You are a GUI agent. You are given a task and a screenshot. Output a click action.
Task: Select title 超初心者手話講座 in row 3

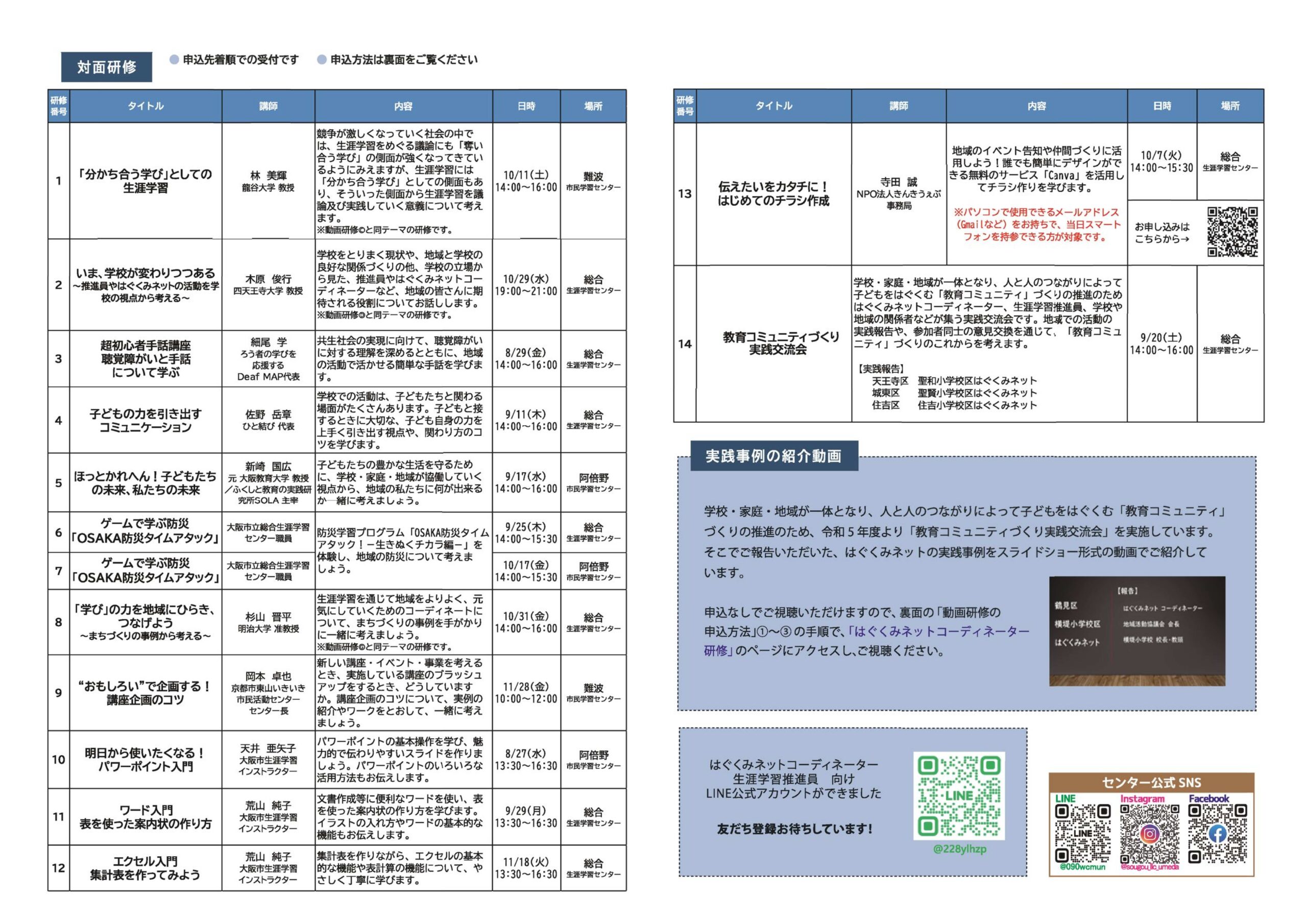click(x=146, y=346)
